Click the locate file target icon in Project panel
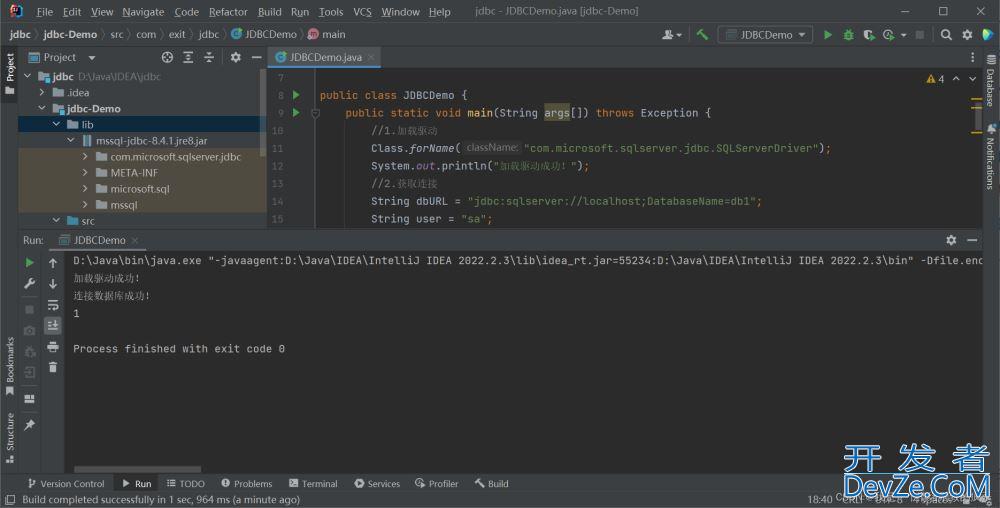This screenshot has width=1000, height=508. [167, 57]
